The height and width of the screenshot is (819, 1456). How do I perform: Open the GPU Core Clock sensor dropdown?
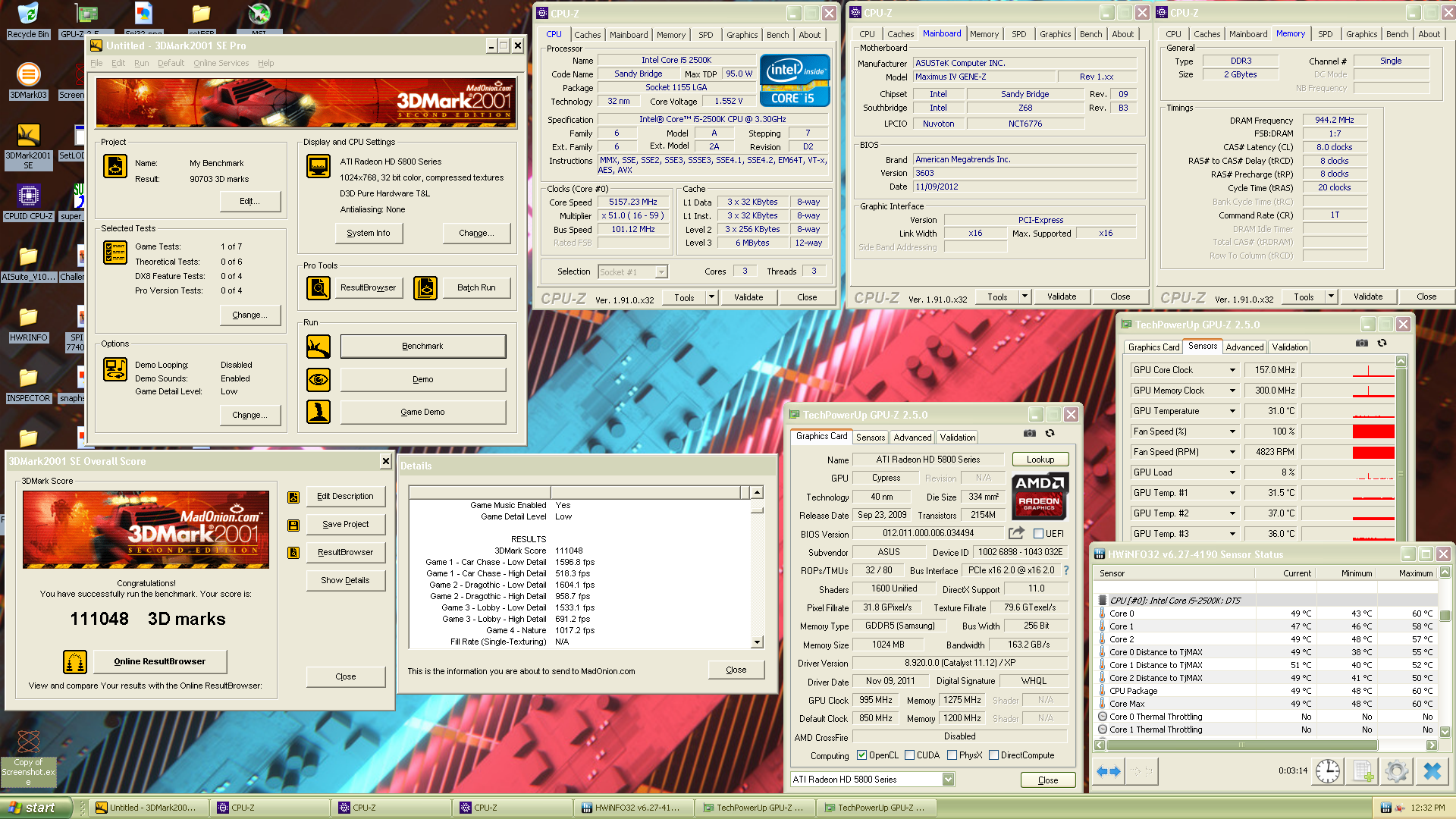1232,370
